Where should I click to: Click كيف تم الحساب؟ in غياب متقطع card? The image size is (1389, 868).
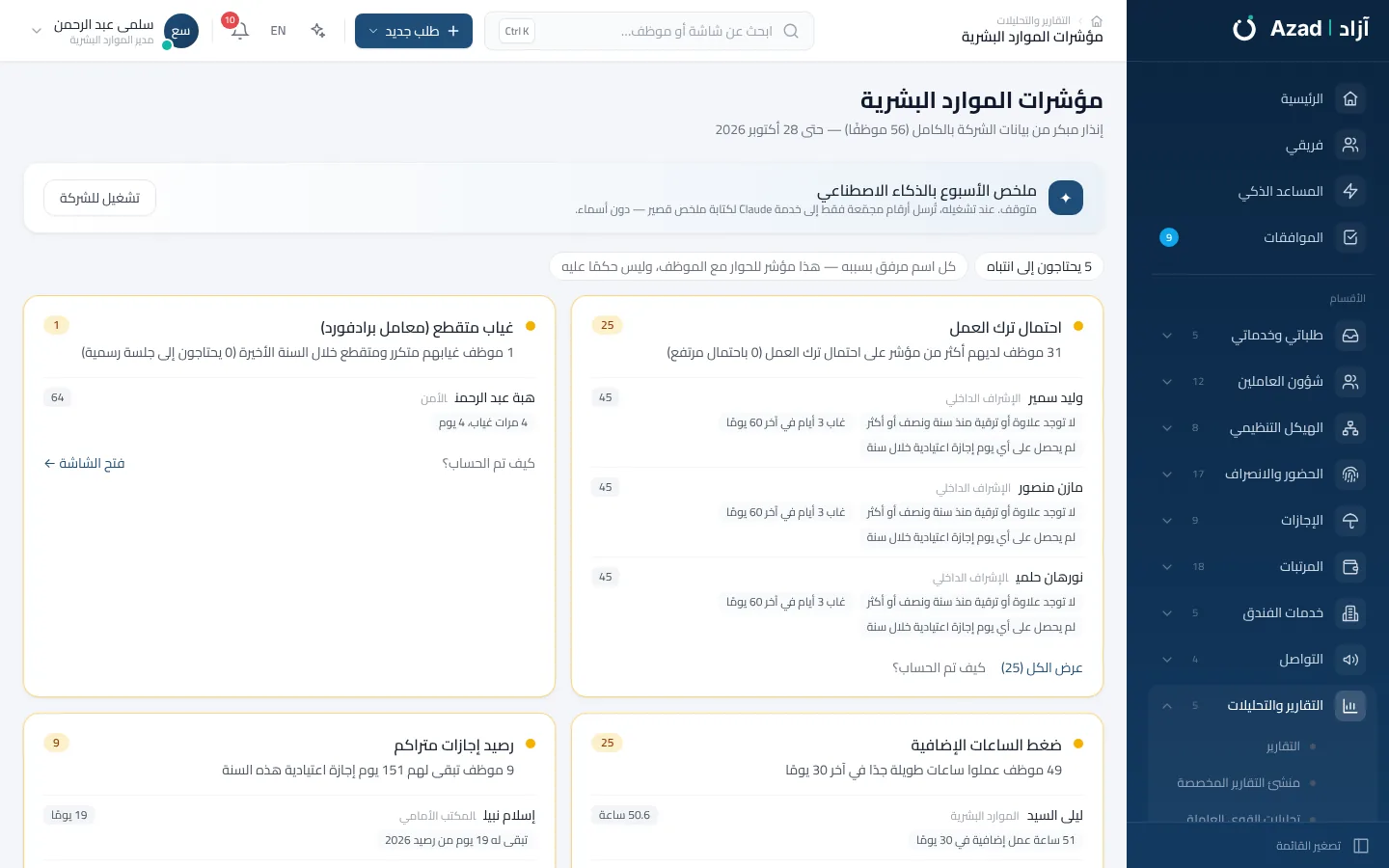coord(488,463)
